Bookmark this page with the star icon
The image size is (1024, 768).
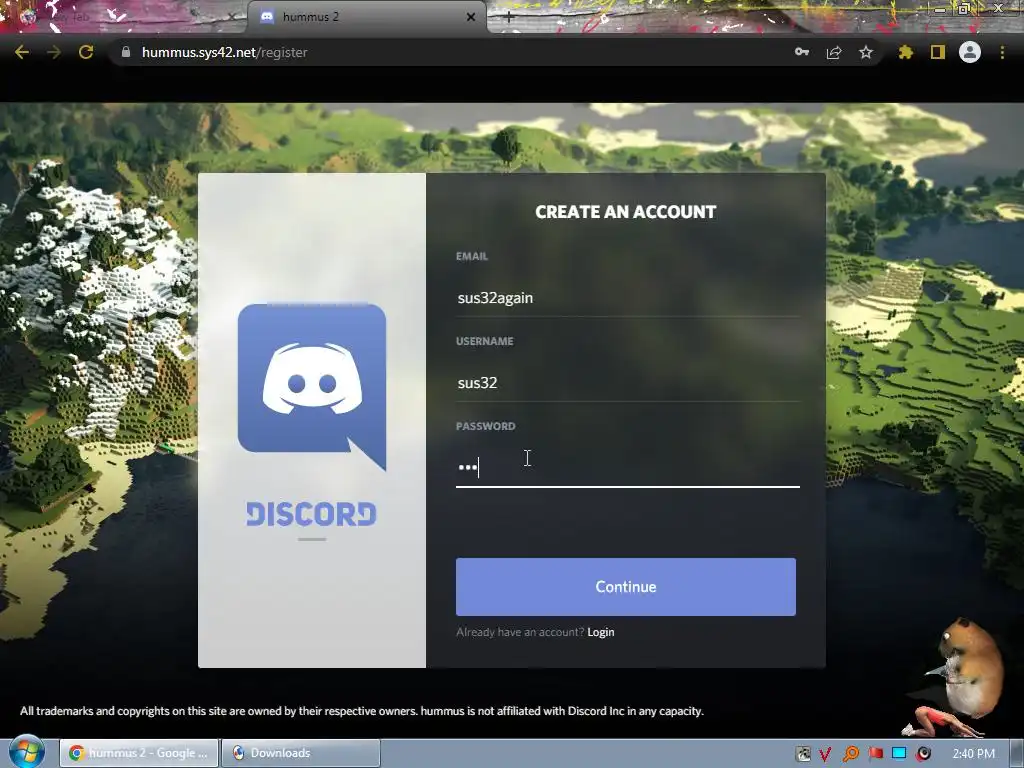click(866, 52)
